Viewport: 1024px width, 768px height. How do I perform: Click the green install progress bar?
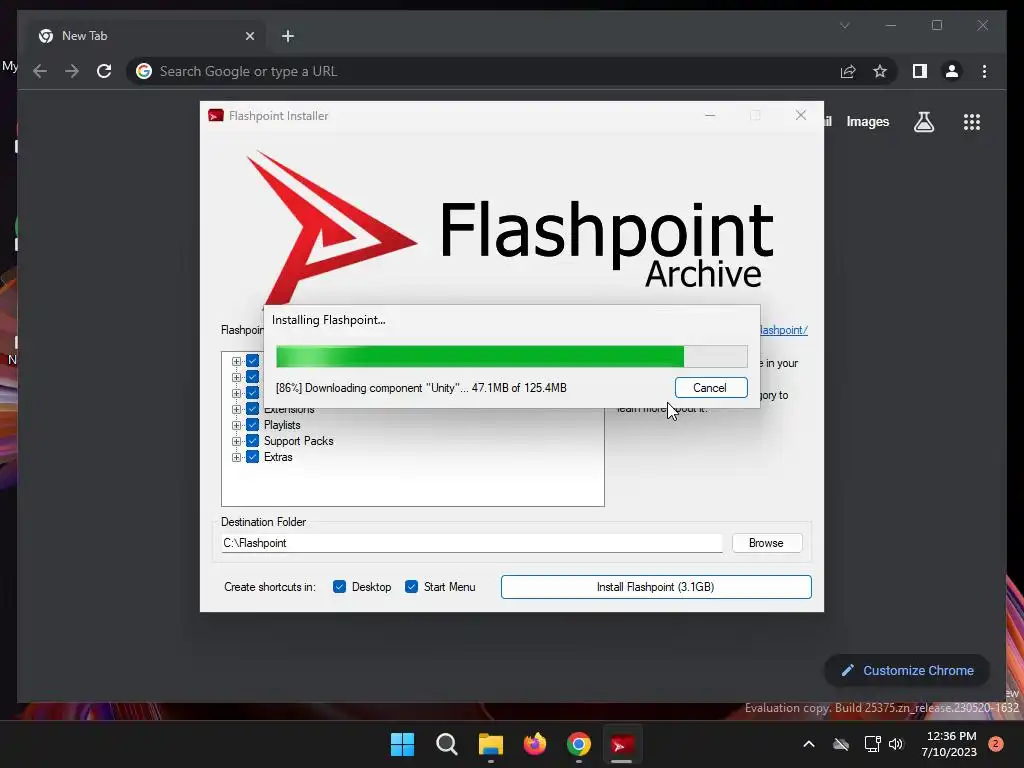click(511, 357)
